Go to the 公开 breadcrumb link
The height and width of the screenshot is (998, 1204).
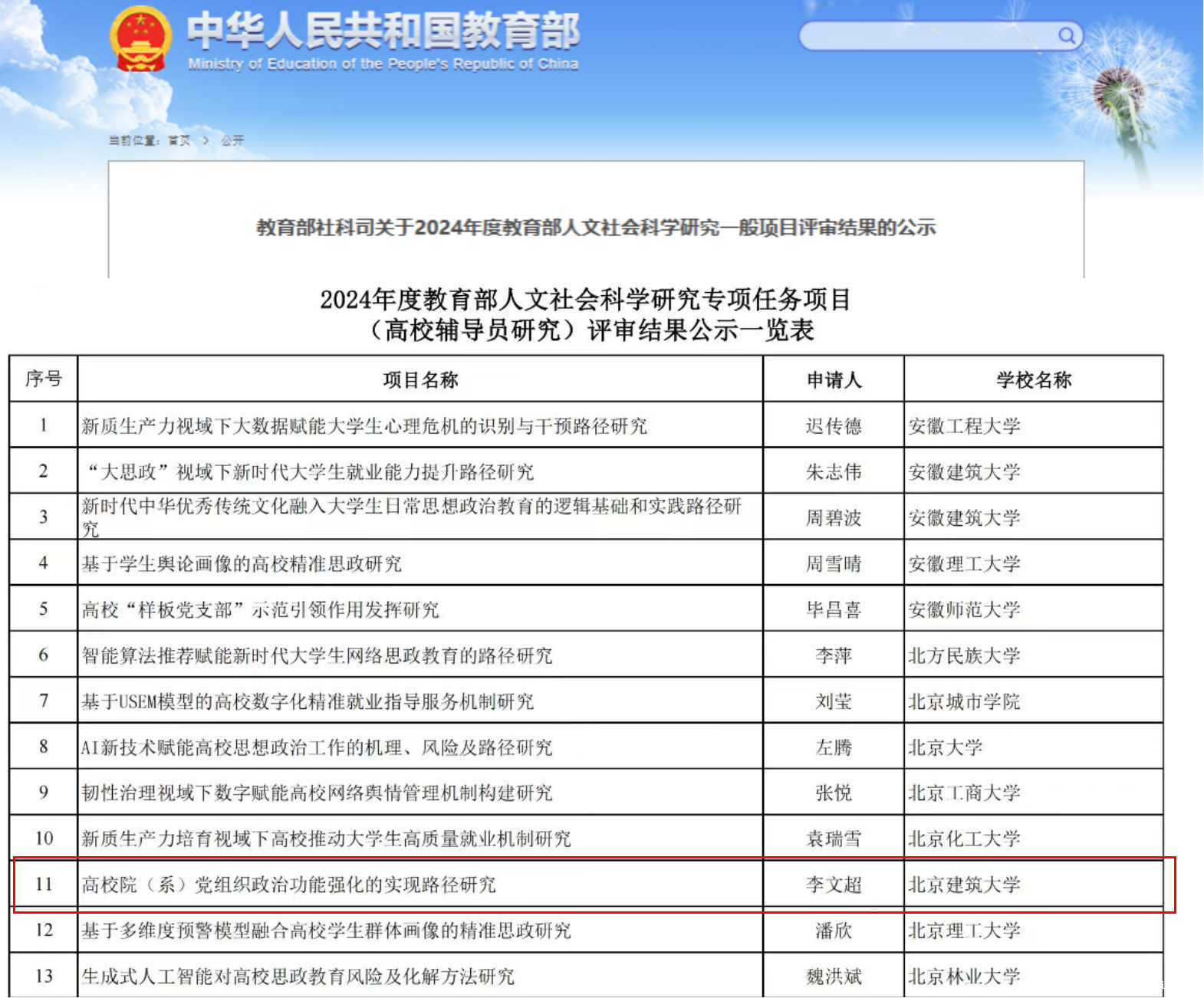232,140
